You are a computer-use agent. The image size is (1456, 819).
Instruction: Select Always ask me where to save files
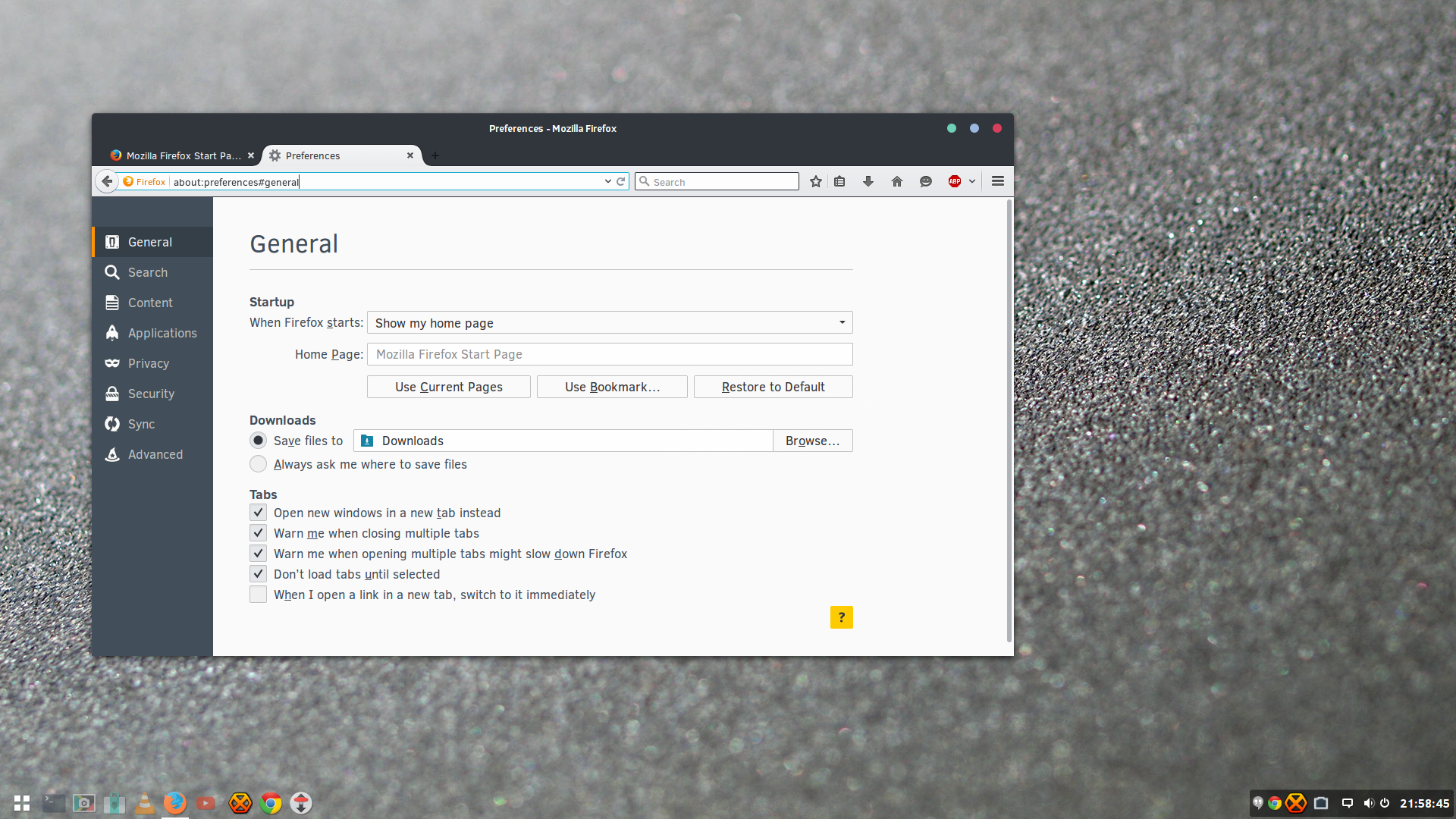(259, 464)
